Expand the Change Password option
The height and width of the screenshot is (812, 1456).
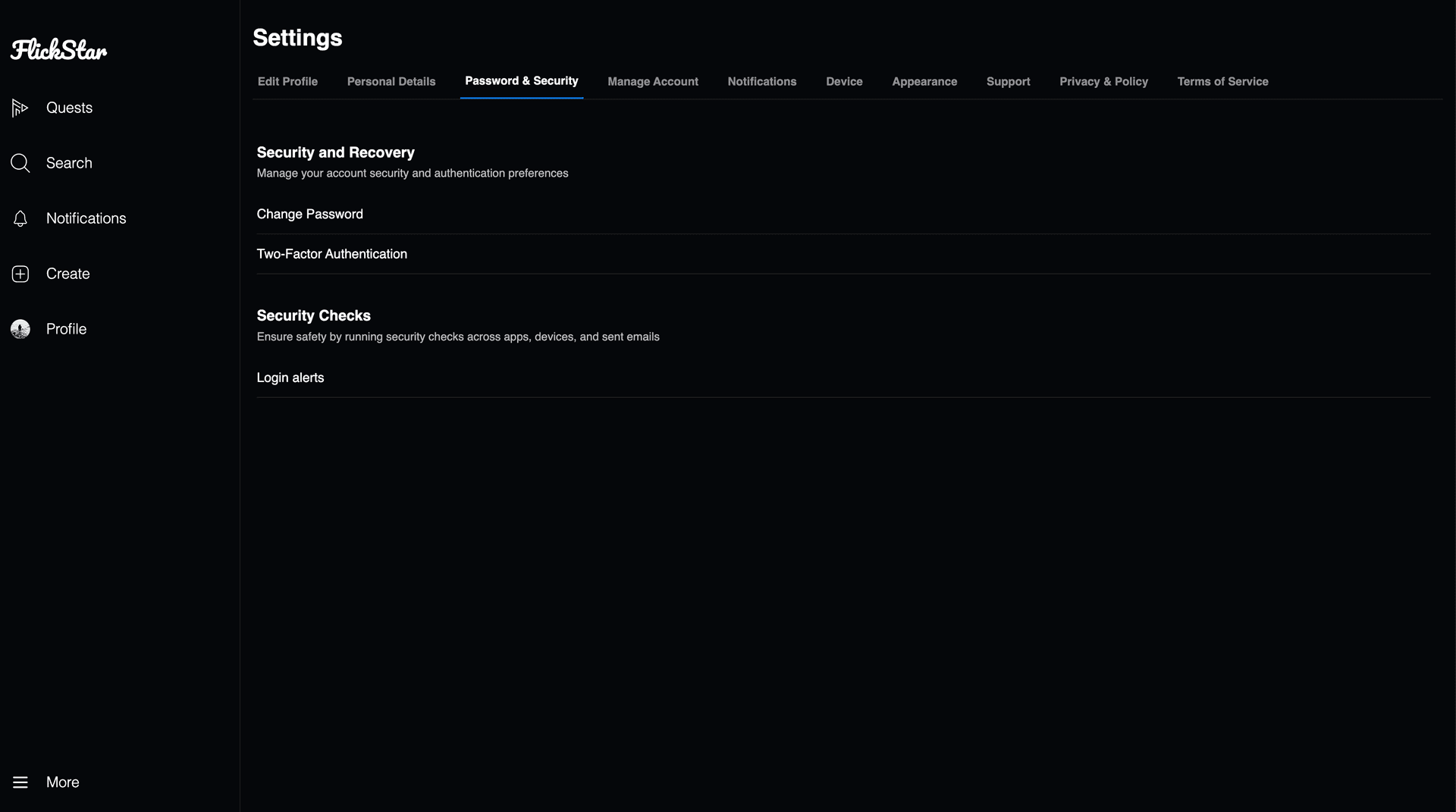(309, 215)
